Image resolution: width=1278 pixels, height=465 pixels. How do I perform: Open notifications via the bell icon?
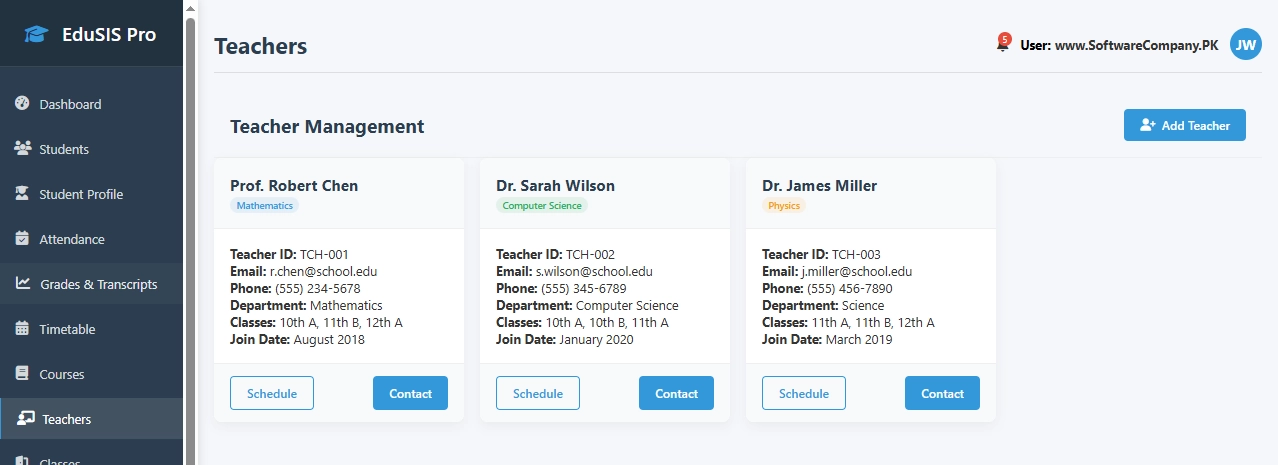1003,44
